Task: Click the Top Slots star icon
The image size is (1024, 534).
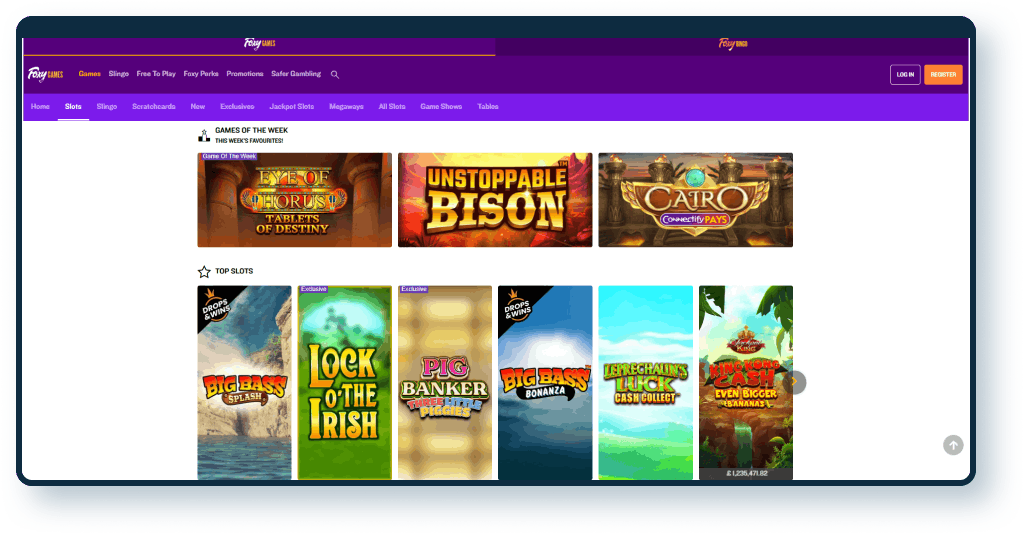Action: pyautogui.click(x=204, y=272)
